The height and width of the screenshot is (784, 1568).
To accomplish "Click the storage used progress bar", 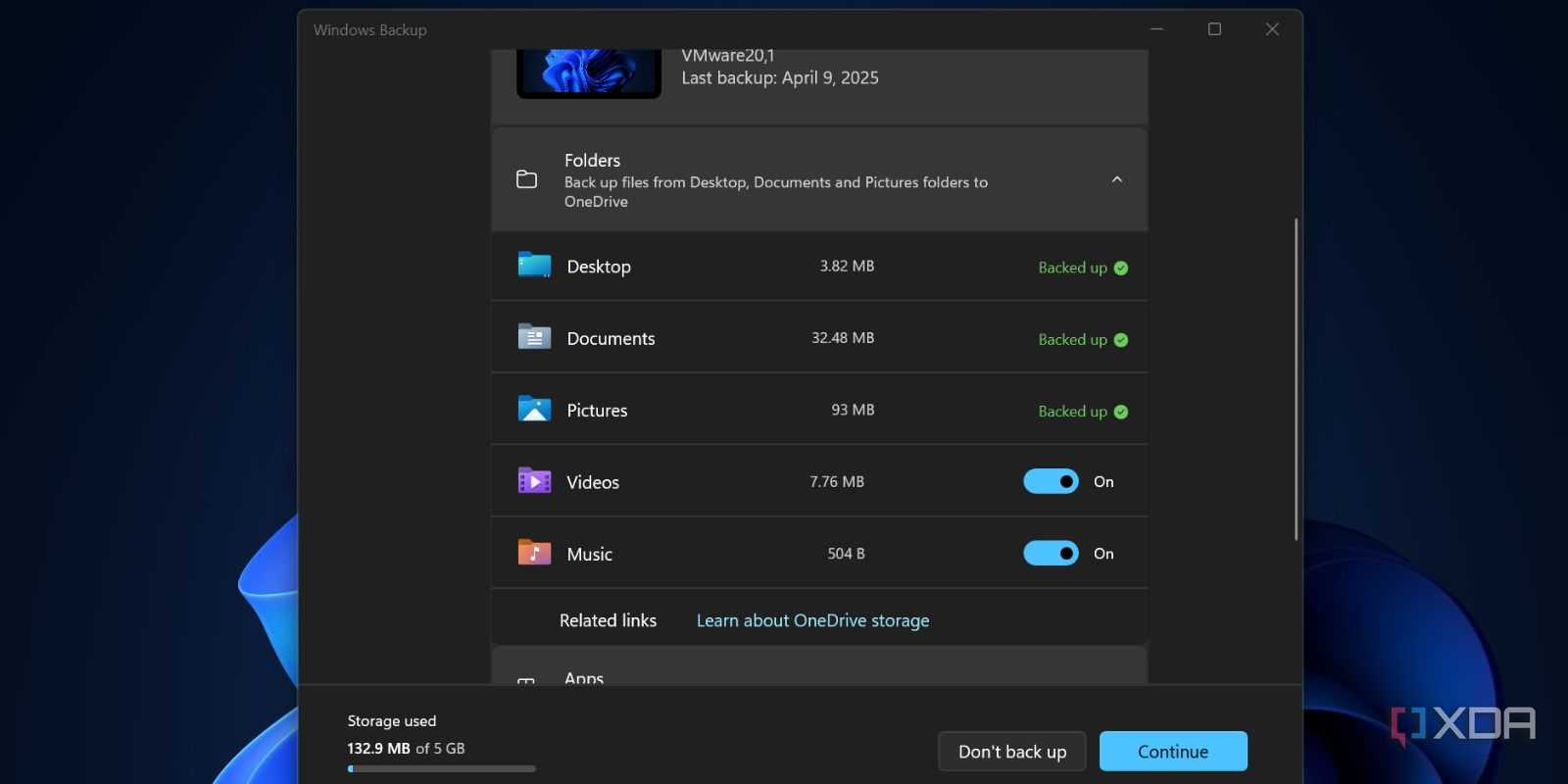I will [x=441, y=769].
